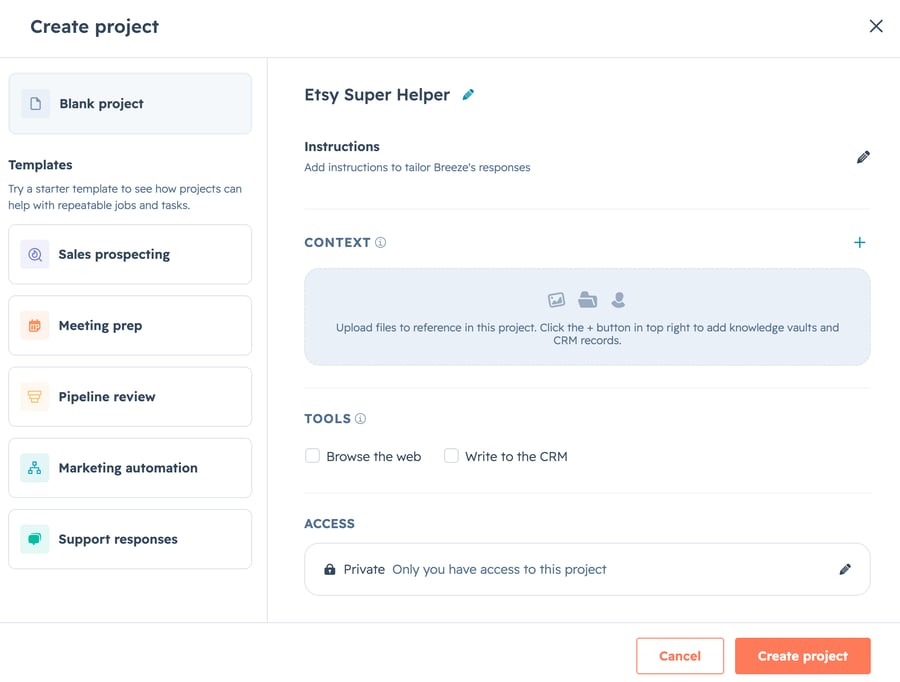Close the Create project dialog
Screen dimensions: 900x682
click(876, 26)
